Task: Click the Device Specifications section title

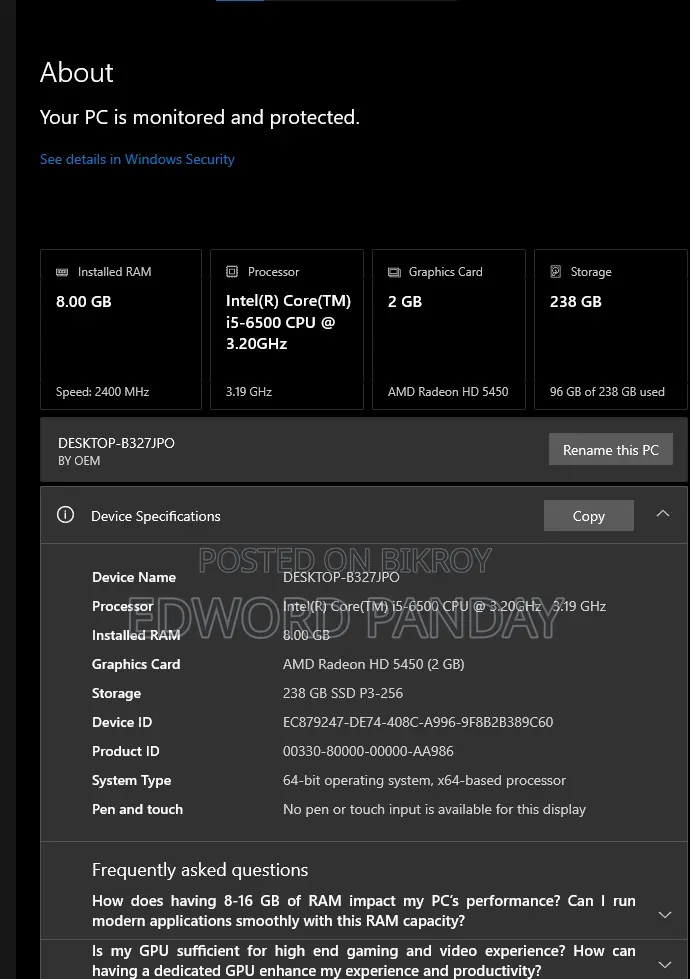Action: coord(155,516)
